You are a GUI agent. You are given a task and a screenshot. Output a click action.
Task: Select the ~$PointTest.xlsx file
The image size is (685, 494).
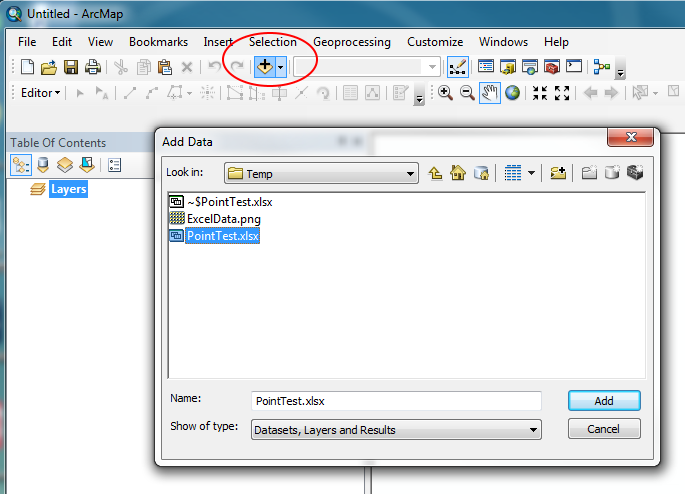(221, 202)
